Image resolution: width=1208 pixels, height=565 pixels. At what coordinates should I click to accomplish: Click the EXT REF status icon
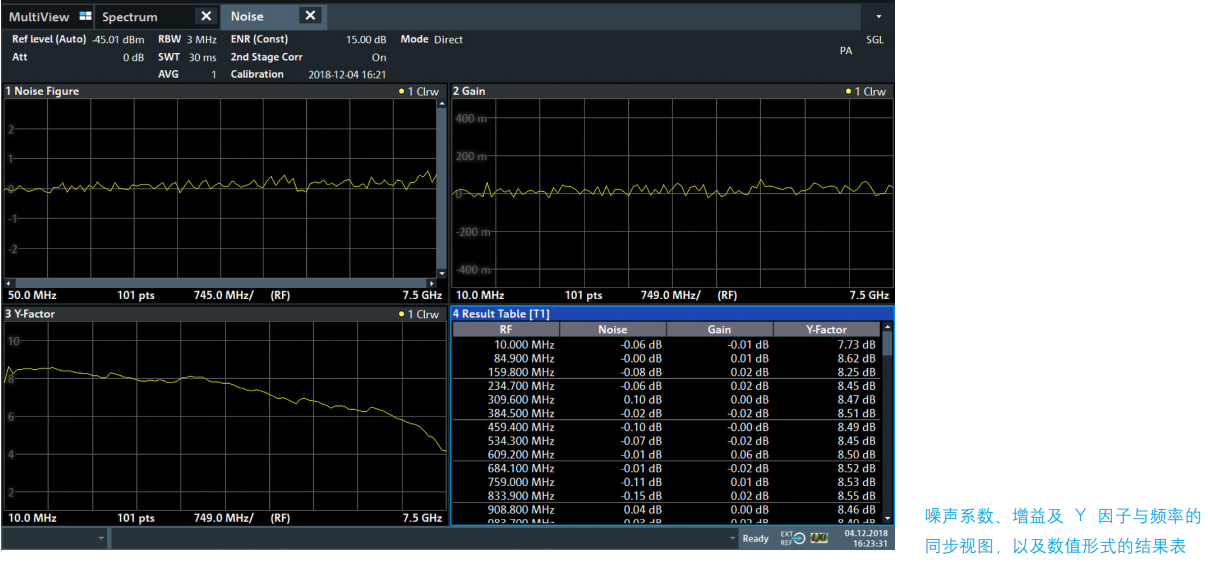point(792,538)
